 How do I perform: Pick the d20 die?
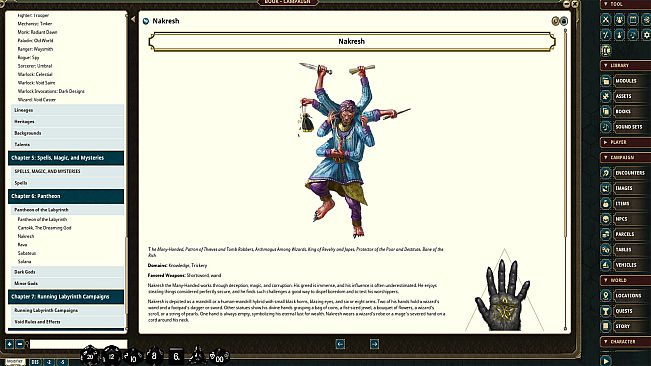(90, 356)
